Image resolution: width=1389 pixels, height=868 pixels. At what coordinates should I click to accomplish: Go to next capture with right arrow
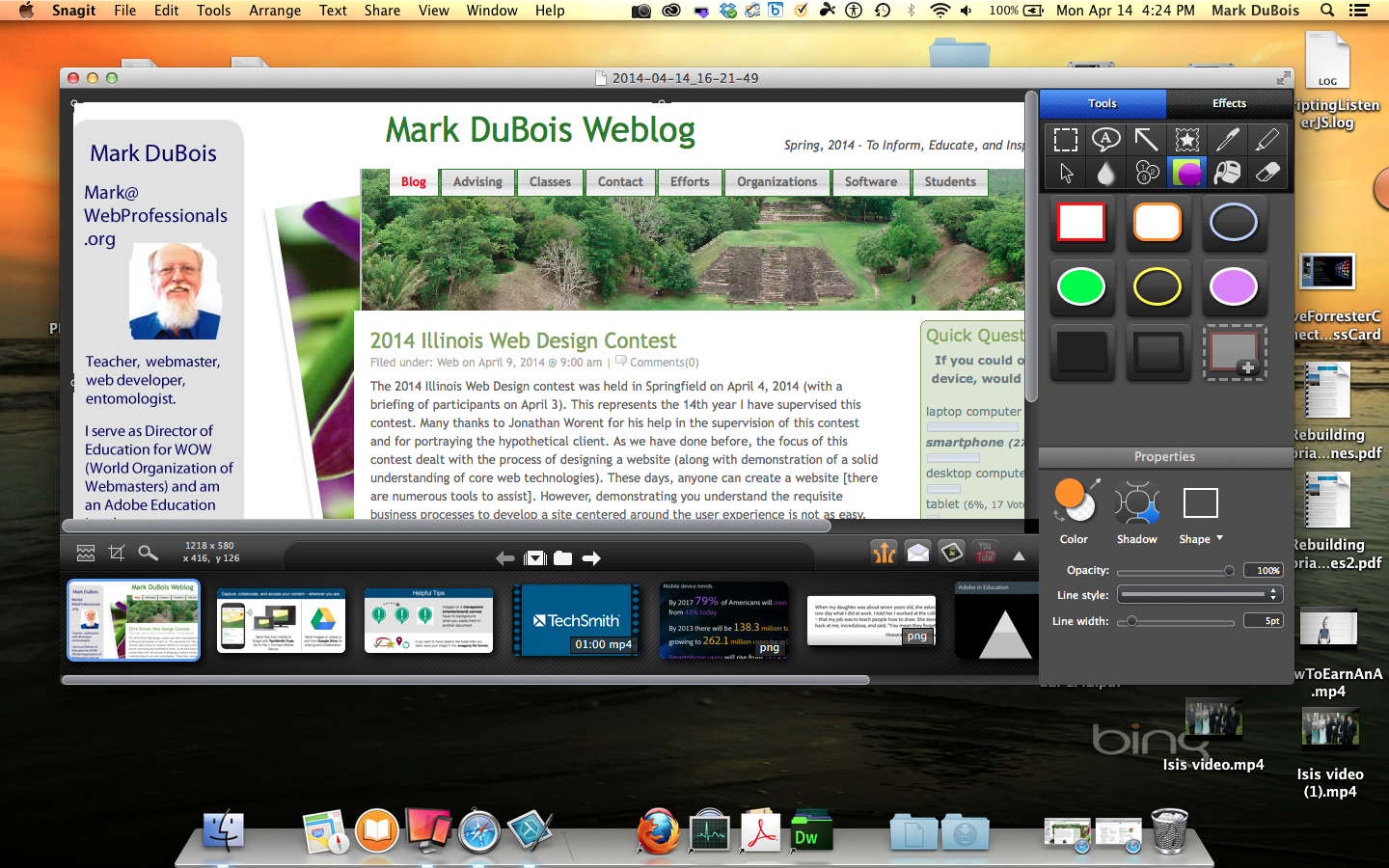591,558
